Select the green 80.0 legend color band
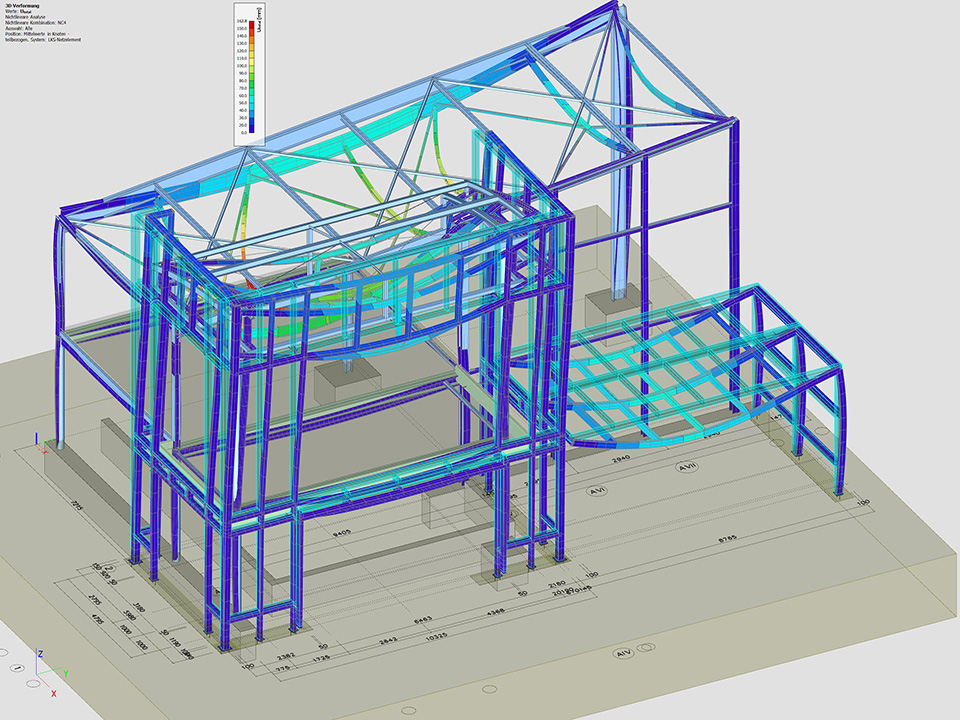 point(252,82)
